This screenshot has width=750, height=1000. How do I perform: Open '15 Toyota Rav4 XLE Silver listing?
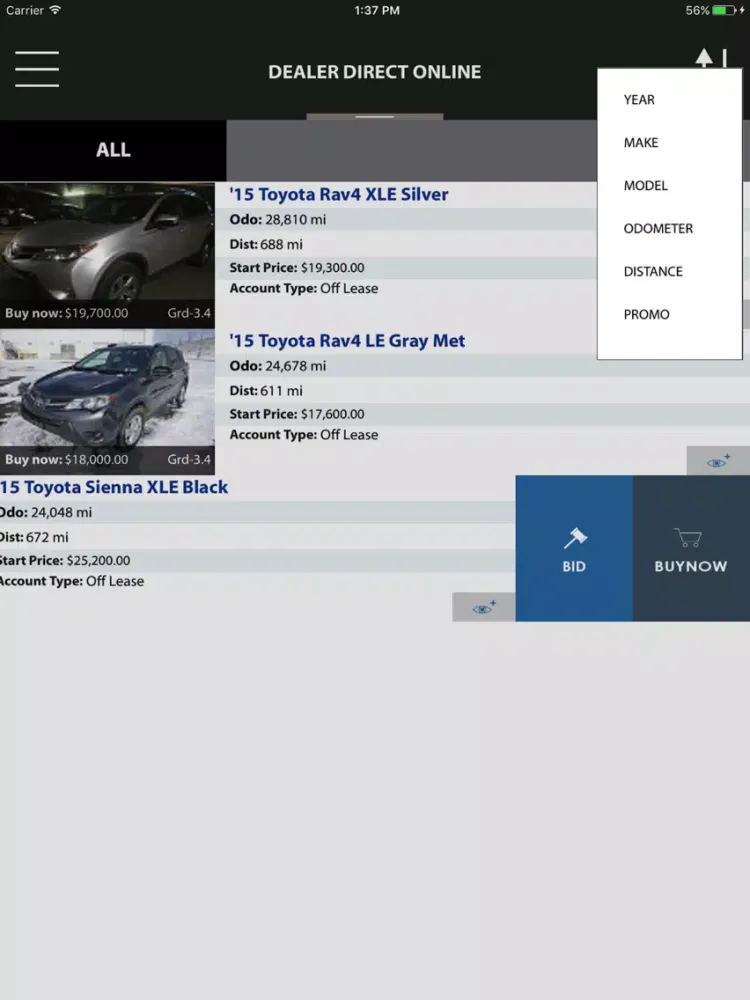(339, 194)
